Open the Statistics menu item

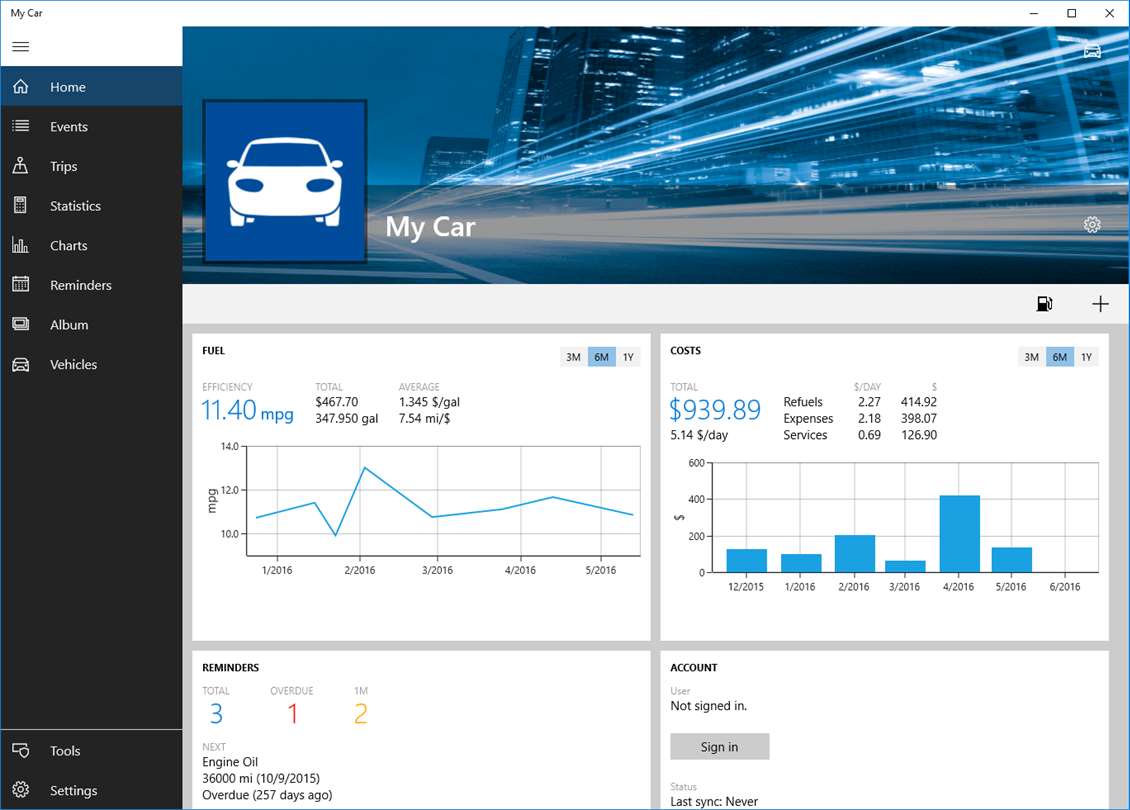pos(92,206)
